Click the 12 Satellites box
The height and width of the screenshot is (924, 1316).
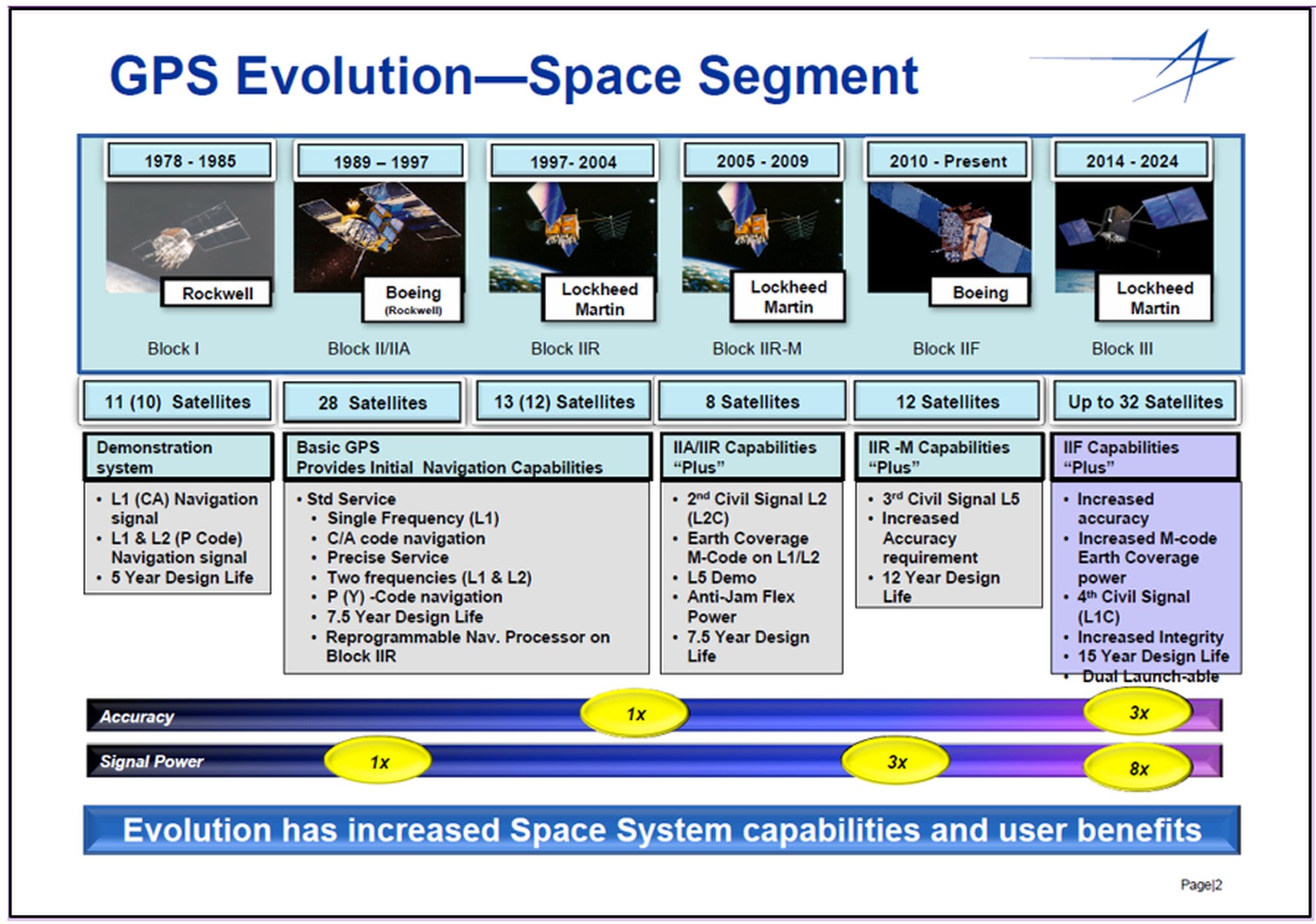(947, 401)
